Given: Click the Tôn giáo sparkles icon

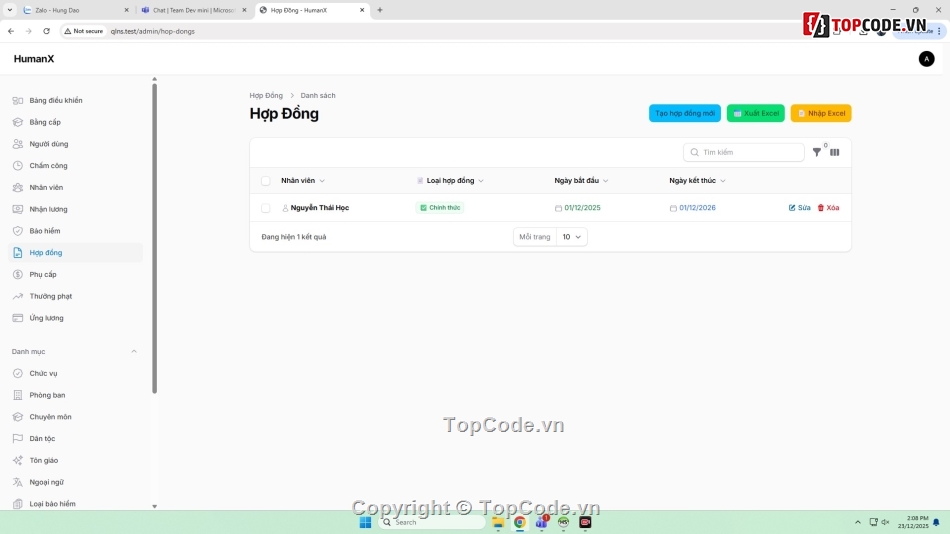Looking at the screenshot, I should coord(18,461).
